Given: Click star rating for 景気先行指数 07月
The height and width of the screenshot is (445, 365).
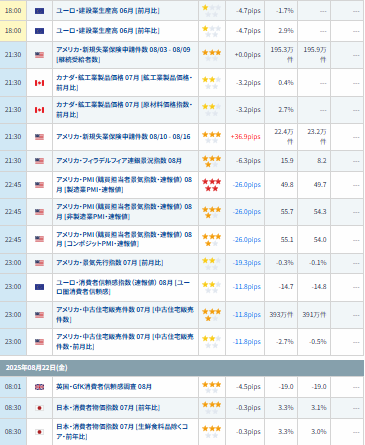Looking at the screenshot, I should point(212,263).
